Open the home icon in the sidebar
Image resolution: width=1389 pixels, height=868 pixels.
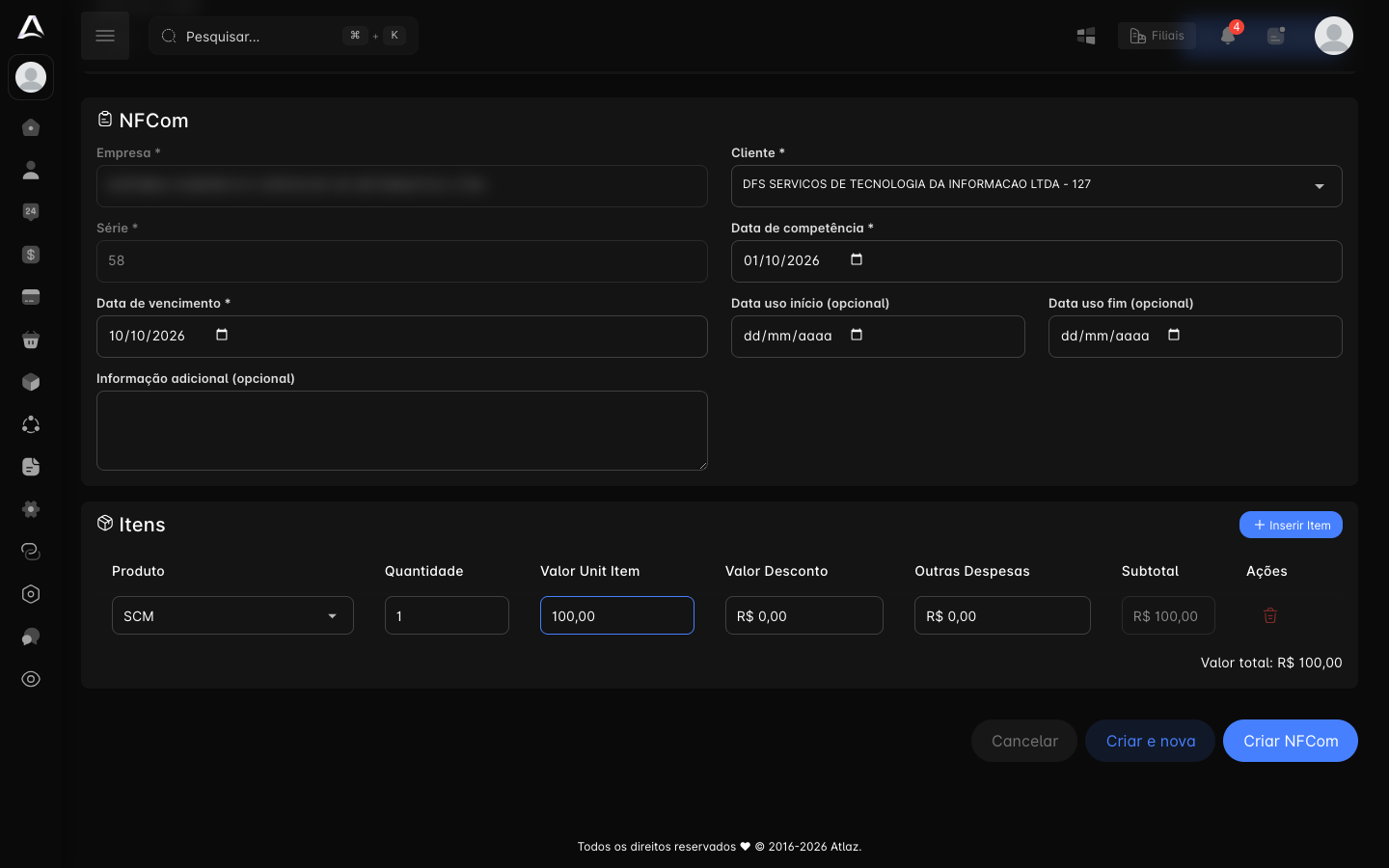point(31,127)
